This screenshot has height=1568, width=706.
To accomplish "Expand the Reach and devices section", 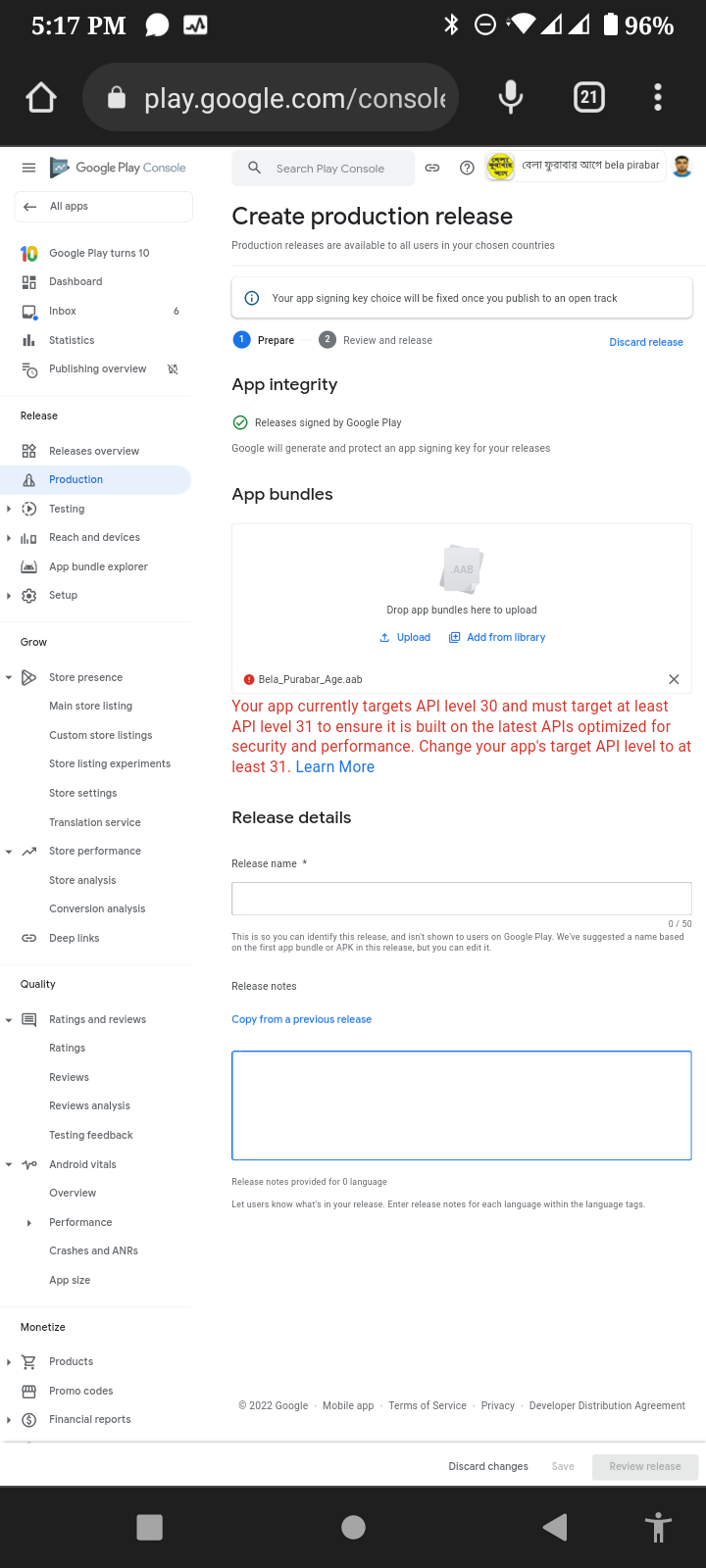I will coord(9,538).
